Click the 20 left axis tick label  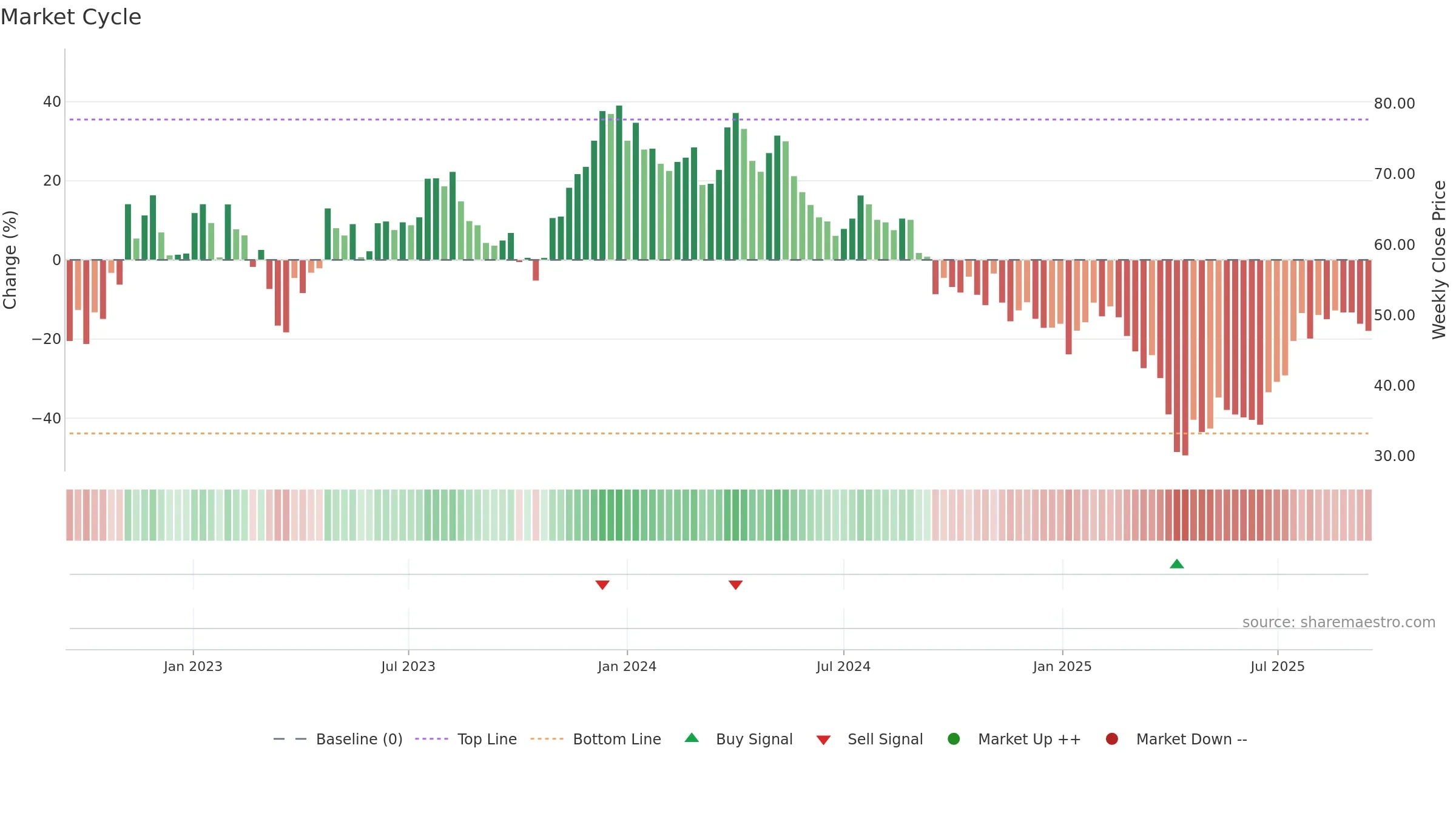(52, 180)
